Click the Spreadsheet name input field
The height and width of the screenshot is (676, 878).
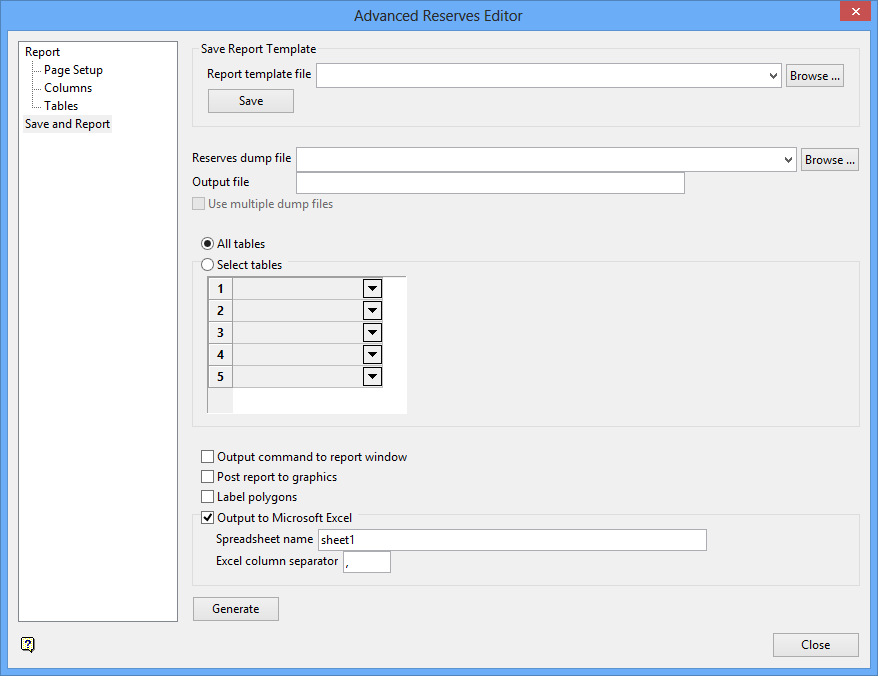511,540
